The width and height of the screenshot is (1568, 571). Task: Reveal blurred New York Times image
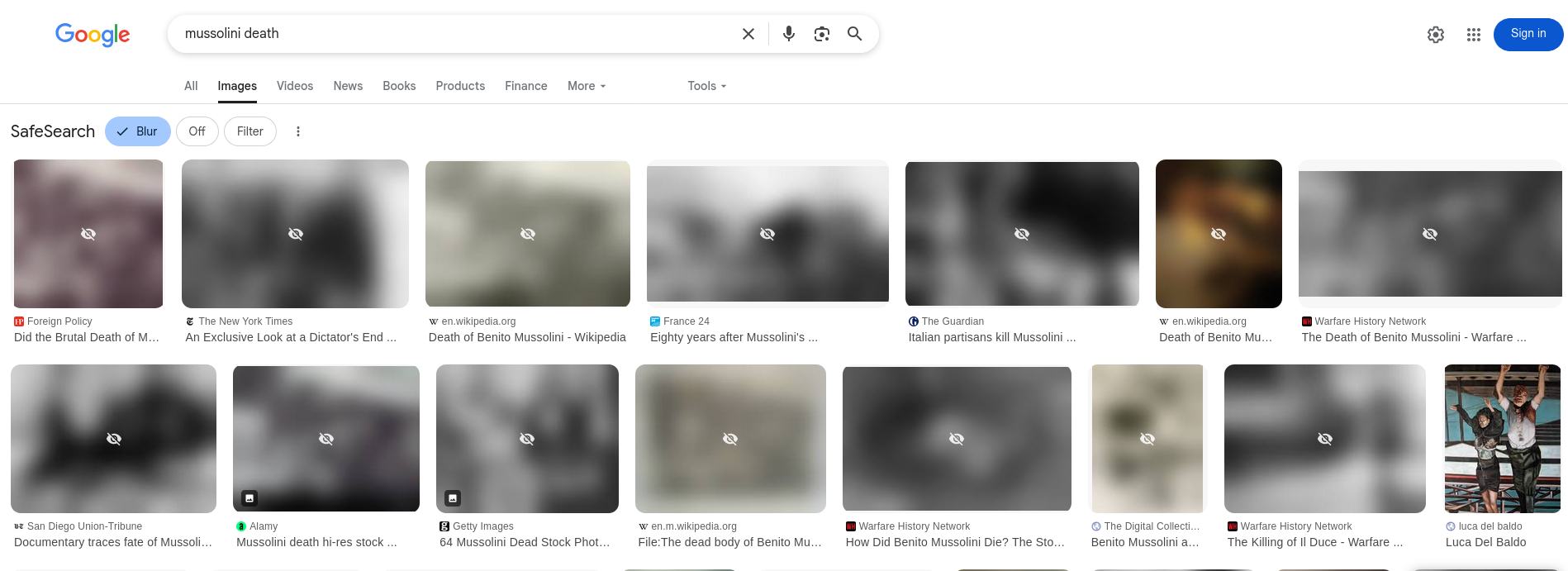coord(295,234)
